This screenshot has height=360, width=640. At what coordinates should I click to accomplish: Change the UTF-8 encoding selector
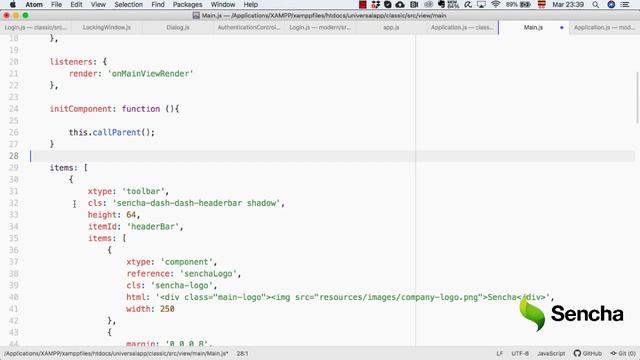coord(520,353)
